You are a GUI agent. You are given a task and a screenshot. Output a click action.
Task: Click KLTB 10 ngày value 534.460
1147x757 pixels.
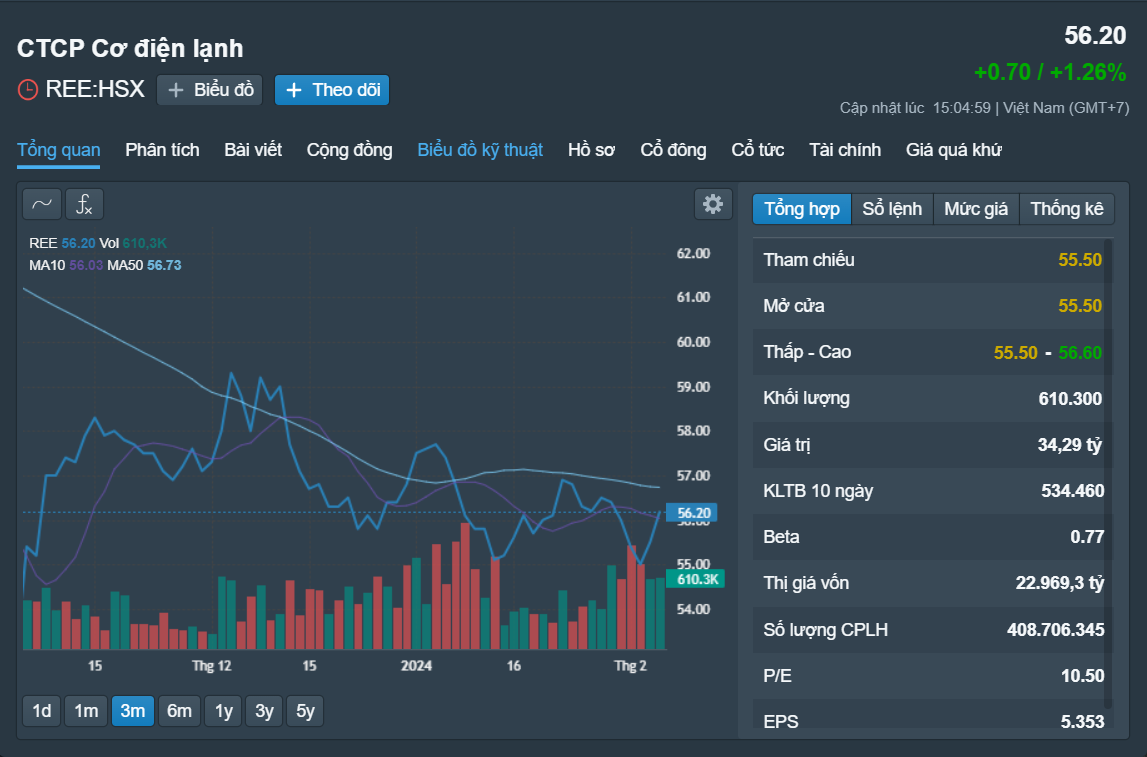1072,491
